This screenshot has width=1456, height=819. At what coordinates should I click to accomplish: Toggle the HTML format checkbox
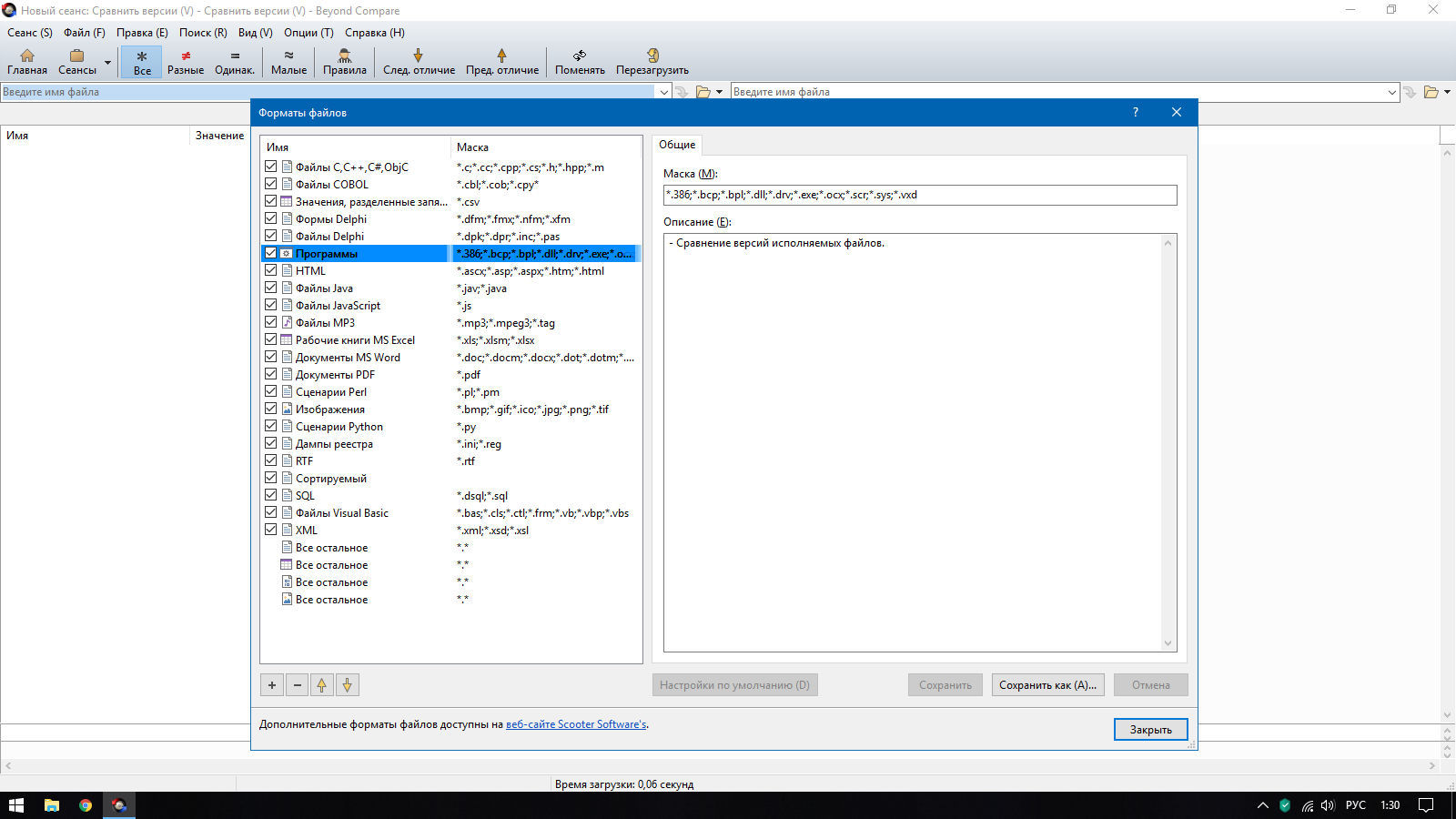pyautogui.click(x=271, y=270)
